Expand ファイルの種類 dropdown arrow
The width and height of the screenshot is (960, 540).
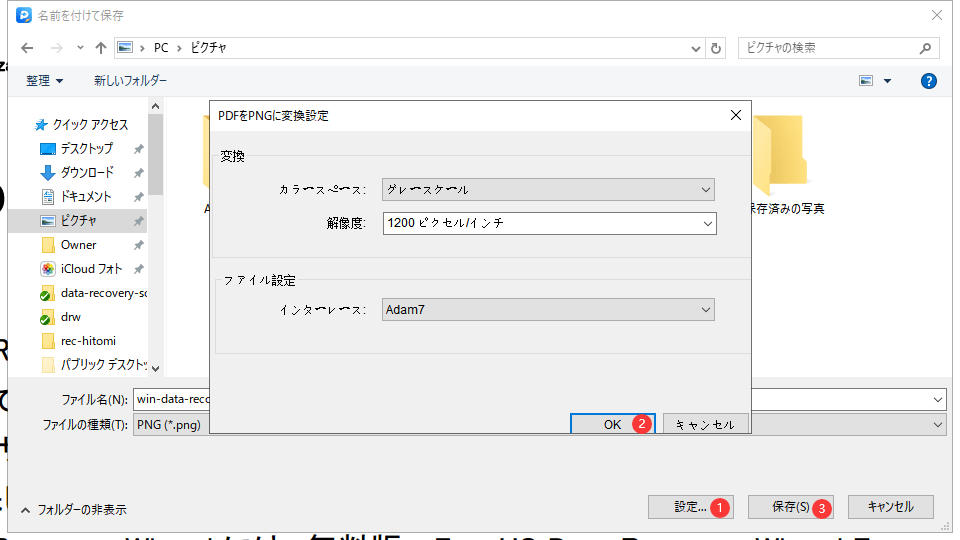(x=937, y=424)
